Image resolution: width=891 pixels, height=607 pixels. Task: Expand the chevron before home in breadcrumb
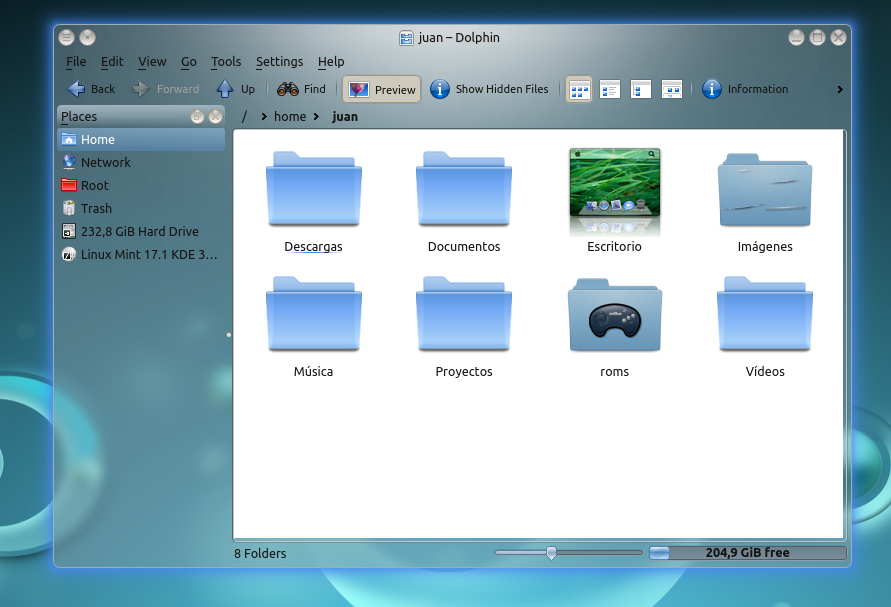coord(264,117)
